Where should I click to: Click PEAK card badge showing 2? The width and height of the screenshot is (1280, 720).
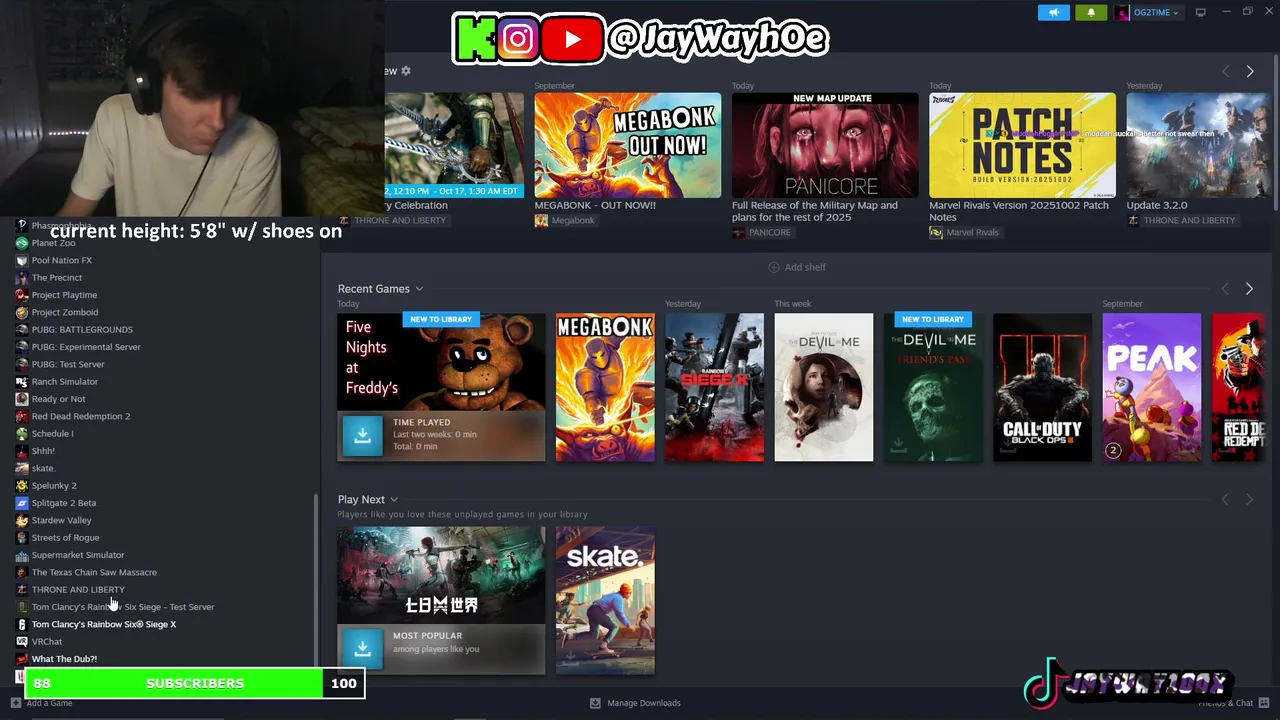[x=1113, y=450]
